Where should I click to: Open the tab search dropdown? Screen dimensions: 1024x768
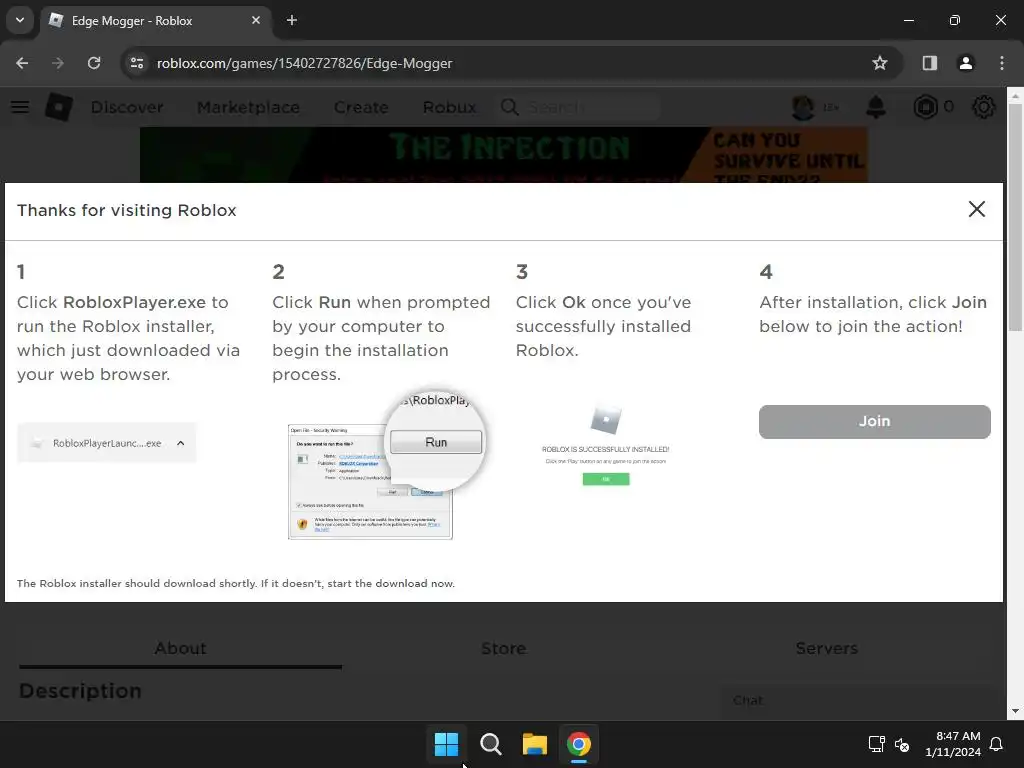click(x=20, y=20)
